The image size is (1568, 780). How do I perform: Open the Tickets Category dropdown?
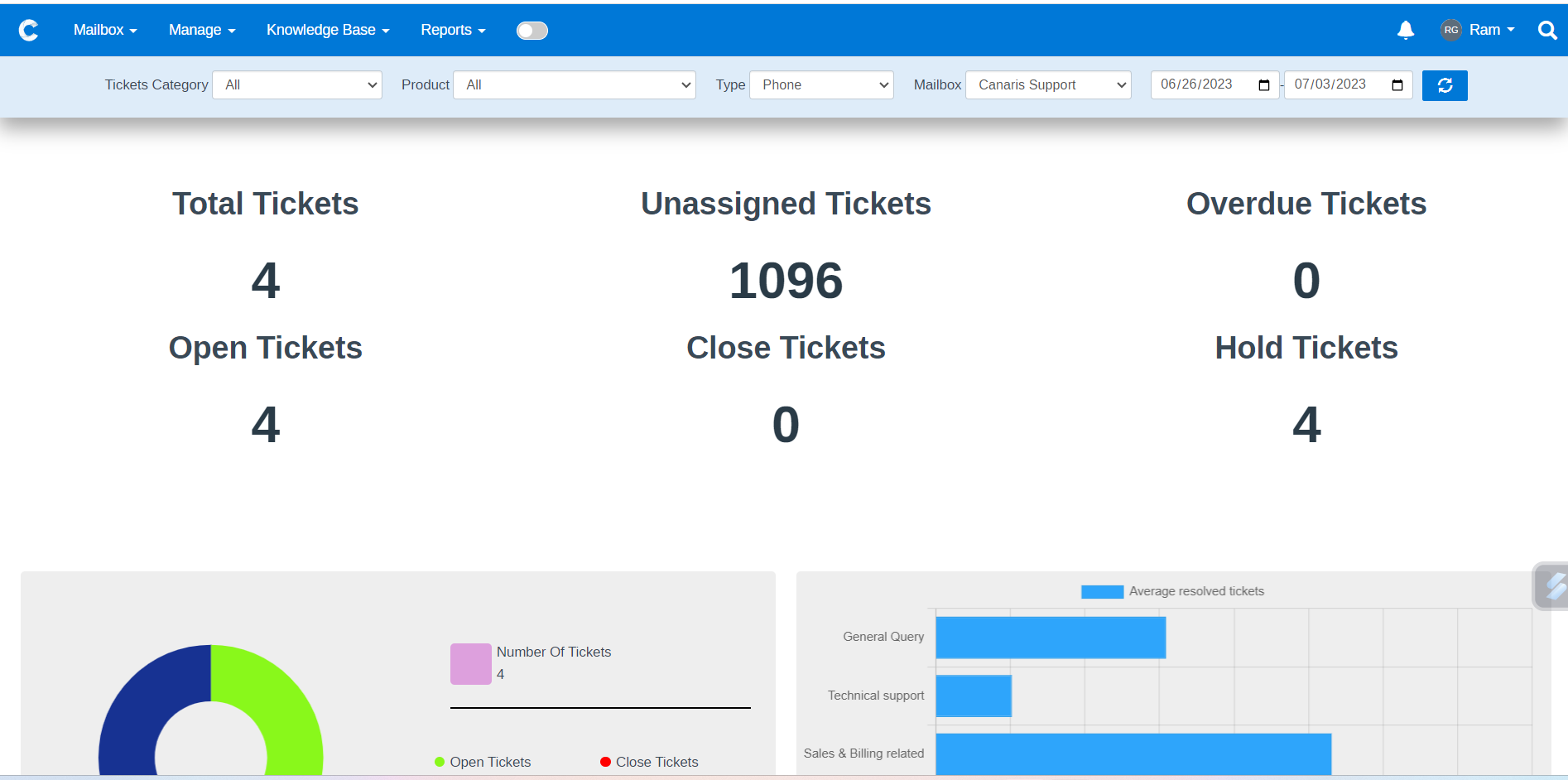(297, 84)
